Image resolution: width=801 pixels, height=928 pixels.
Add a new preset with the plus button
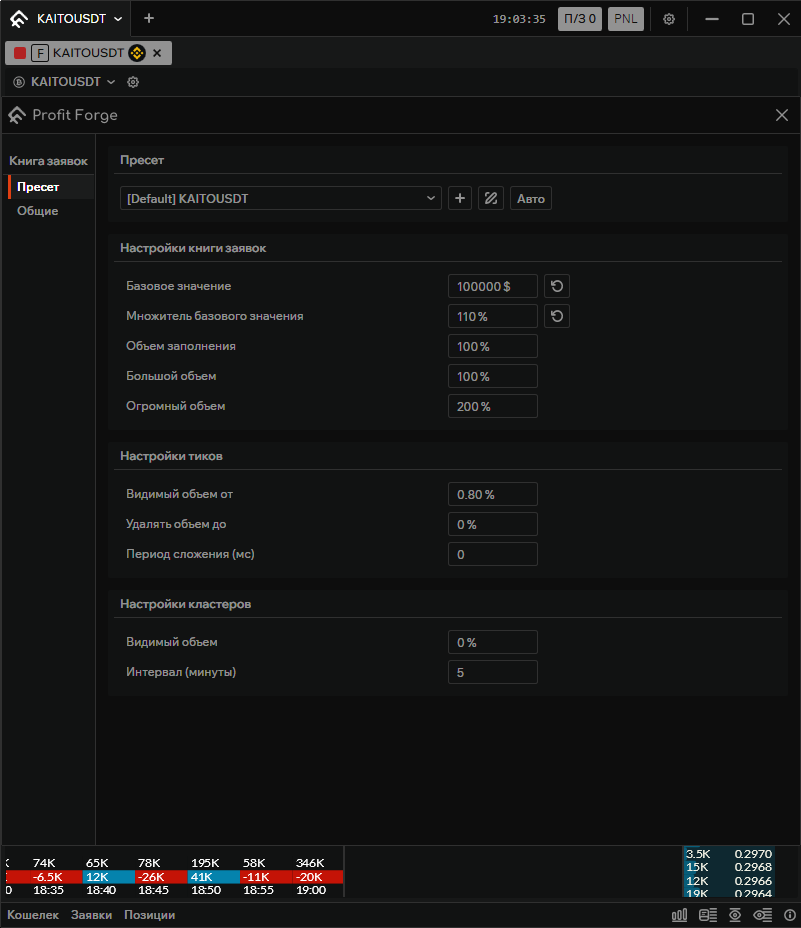(460, 198)
